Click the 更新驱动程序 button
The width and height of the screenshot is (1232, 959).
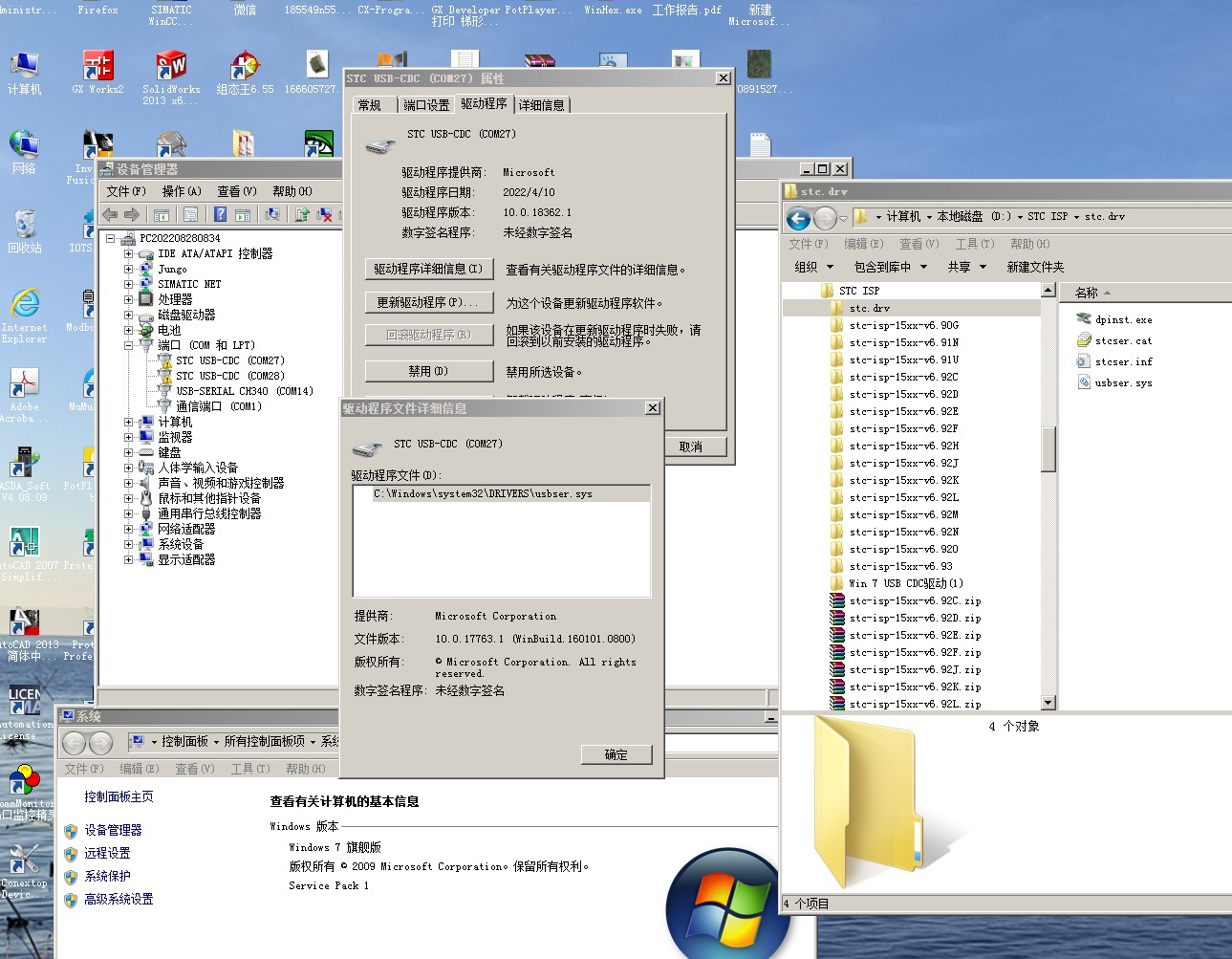point(429,302)
